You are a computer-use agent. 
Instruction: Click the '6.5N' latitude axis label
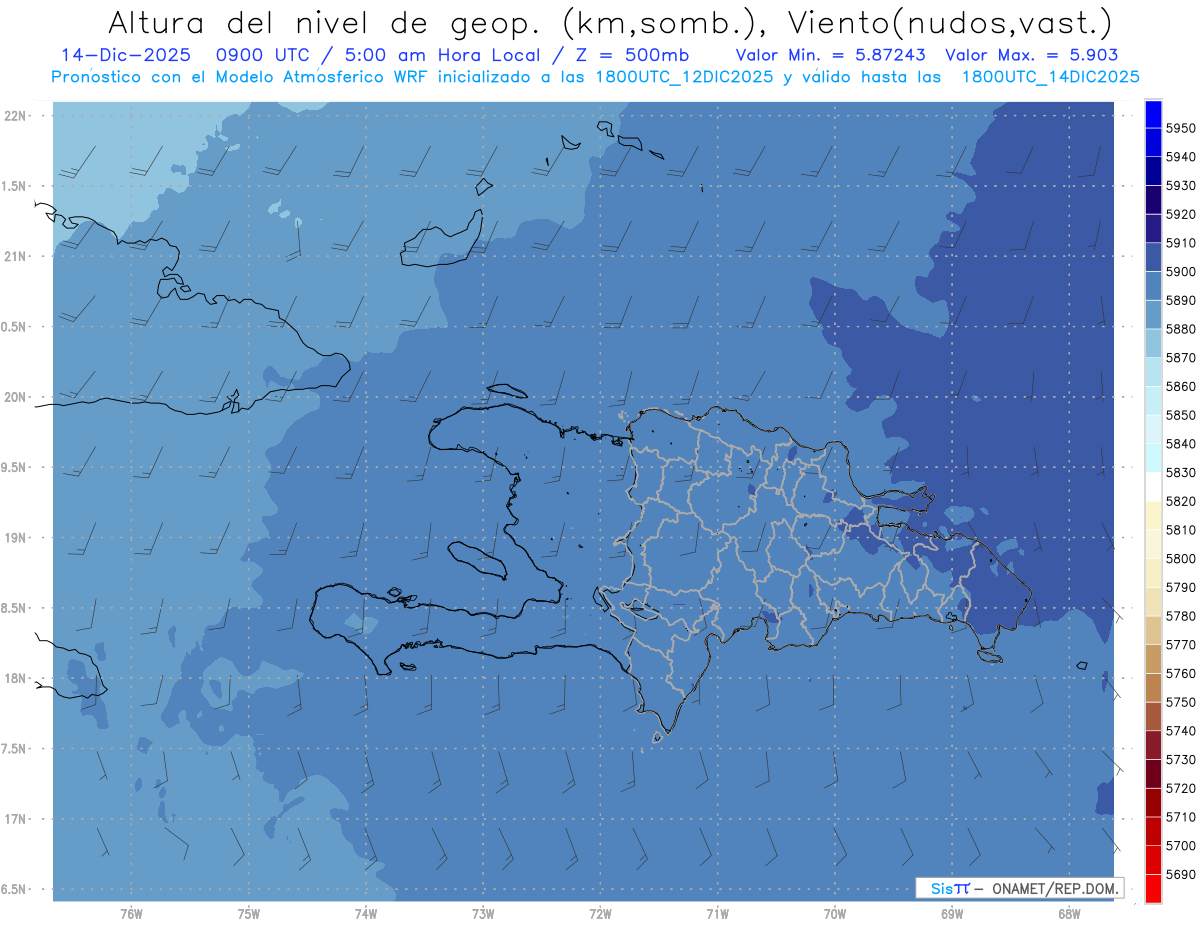coord(15,889)
